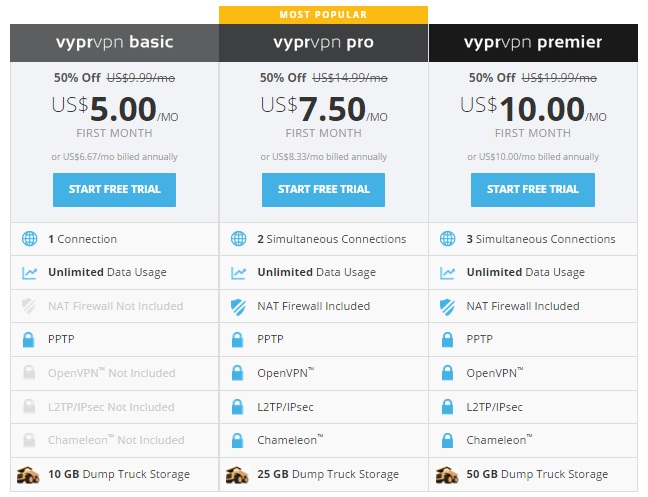Click the dump truck icon for 10 GB storage

point(28,475)
